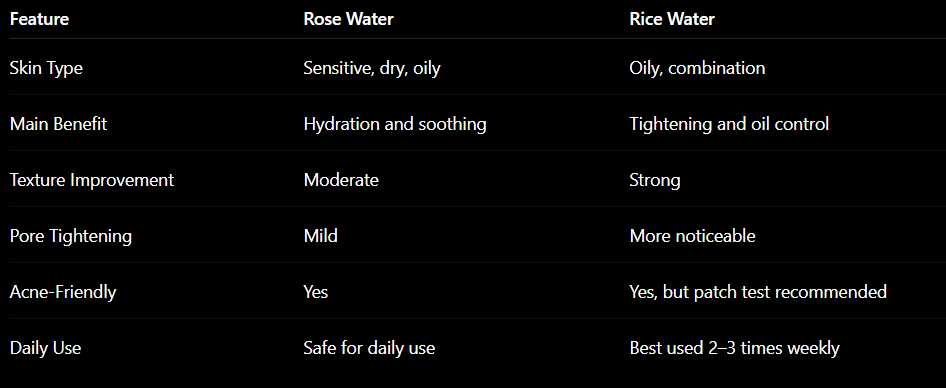Select the Daily Use row label
This screenshot has height=388, width=946.
(45, 349)
